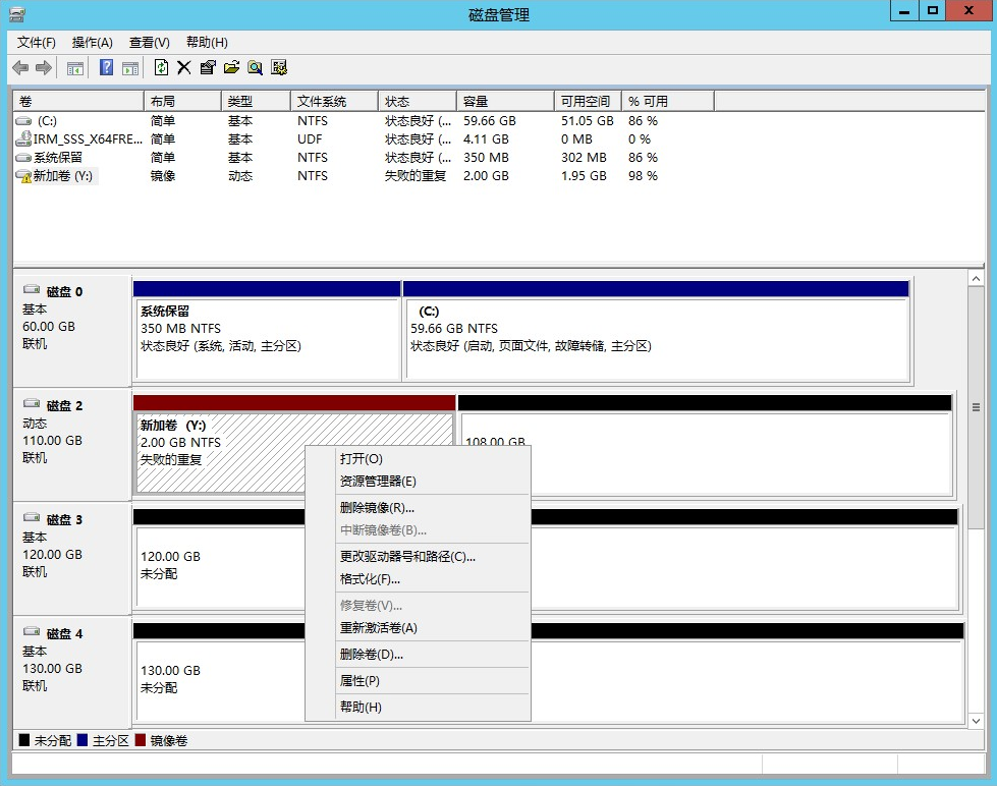Screen dimensions: 997x786
Task: Choose 格式化(F)... from context menu
Action: click(x=418, y=579)
